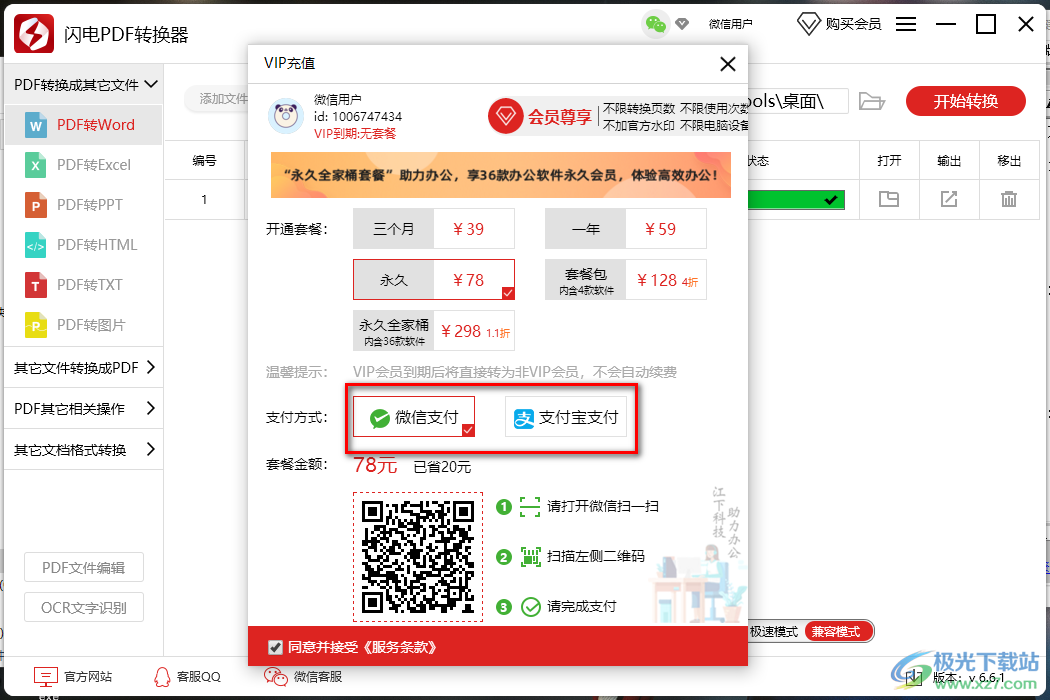1050x700 pixels.
Task: Click the payment QR code
Action: coord(418,557)
